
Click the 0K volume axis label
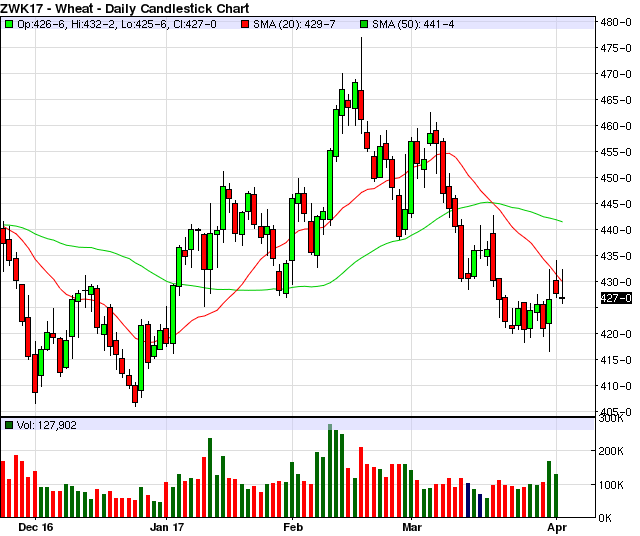coord(605,518)
